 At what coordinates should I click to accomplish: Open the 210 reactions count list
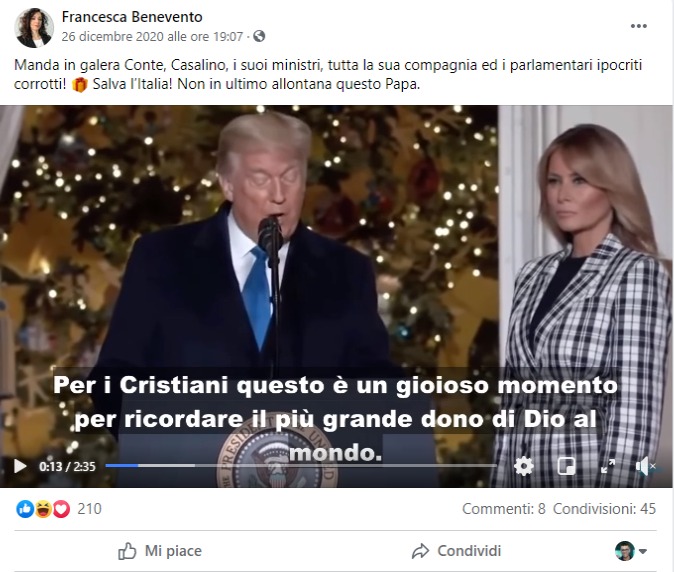click(89, 509)
